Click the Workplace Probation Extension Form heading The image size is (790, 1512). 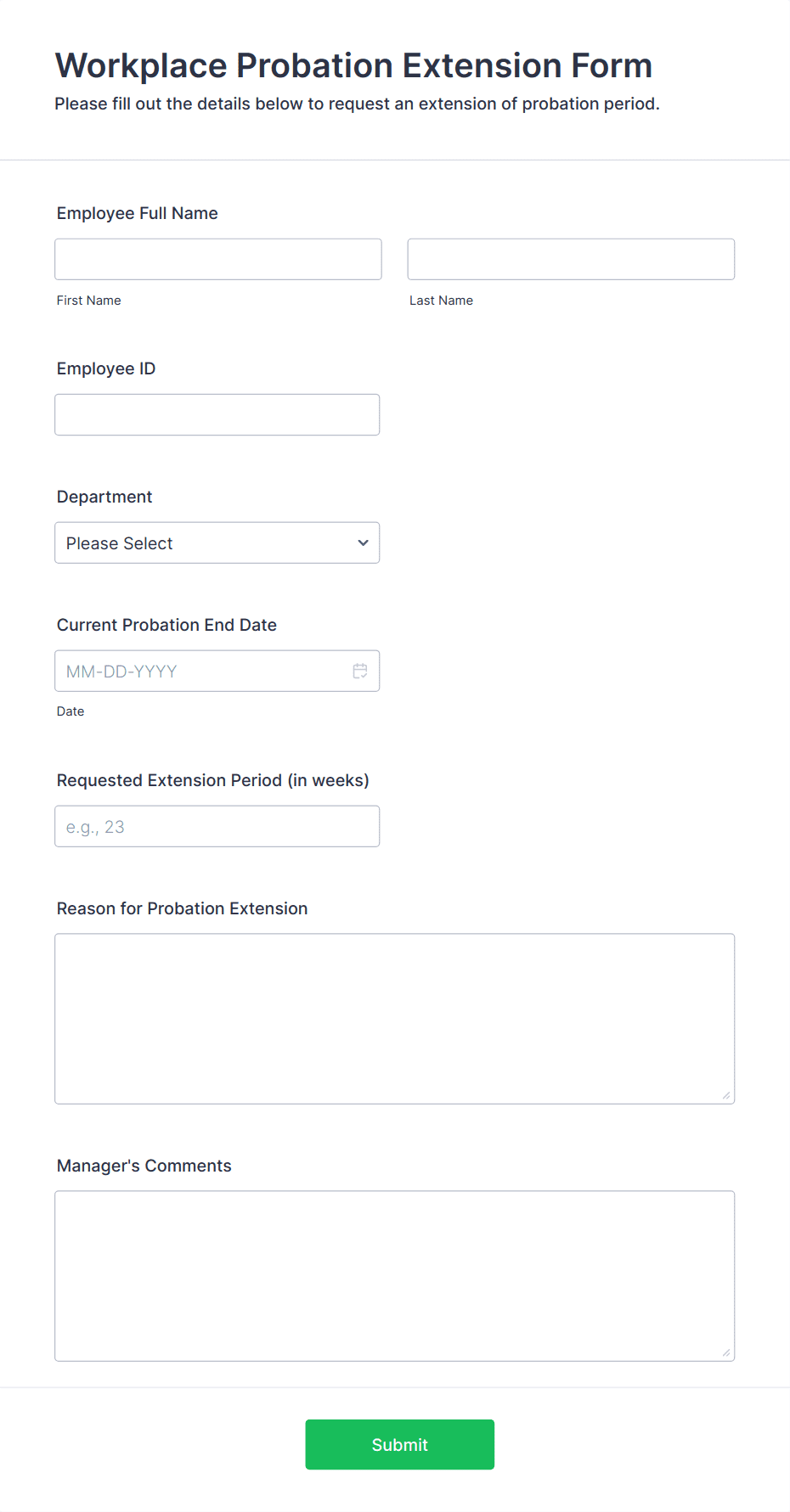point(353,65)
